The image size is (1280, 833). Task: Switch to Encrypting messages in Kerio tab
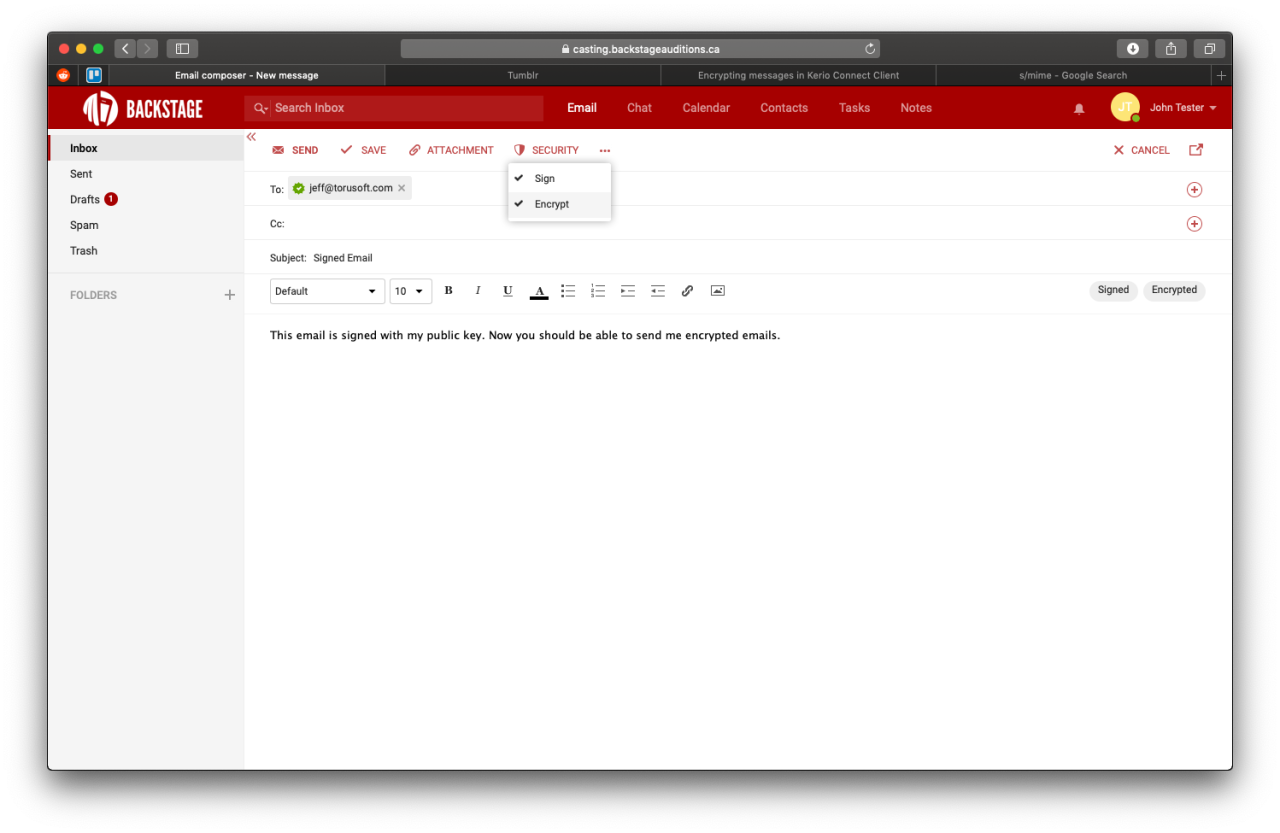coord(798,76)
